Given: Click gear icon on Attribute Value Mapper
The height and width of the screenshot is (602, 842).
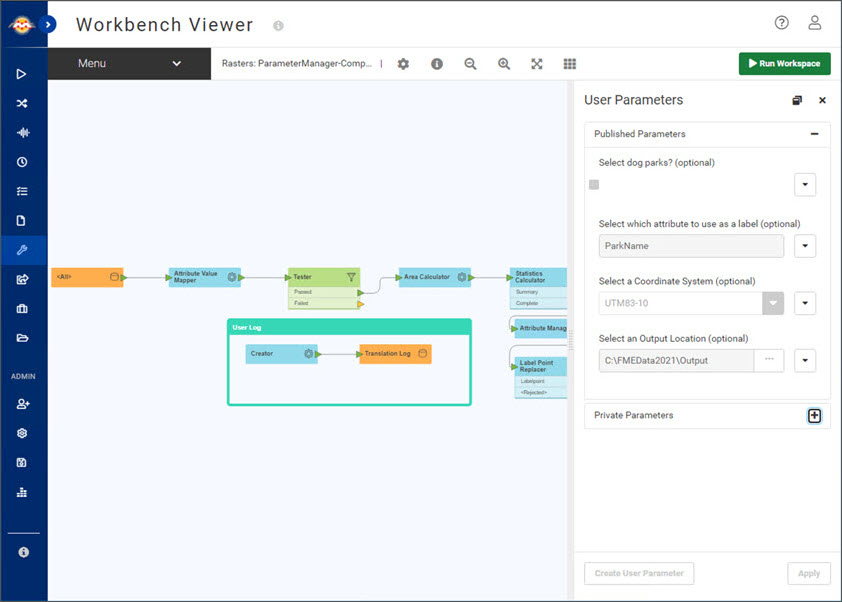Looking at the screenshot, I should tap(231, 277).
